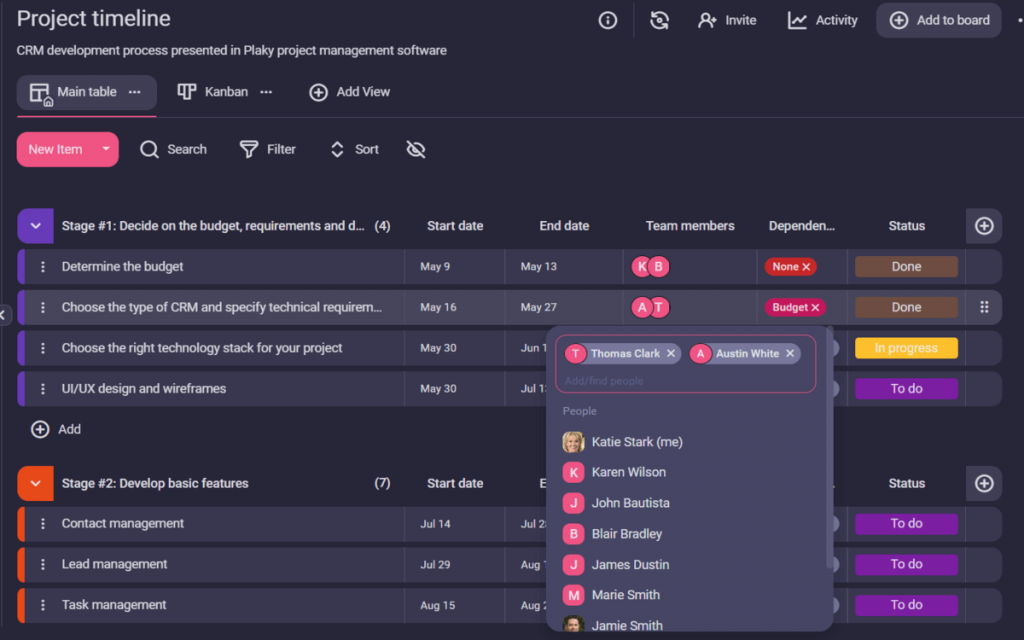Open New Item dropdown arrow

click(x=105, y=149)
